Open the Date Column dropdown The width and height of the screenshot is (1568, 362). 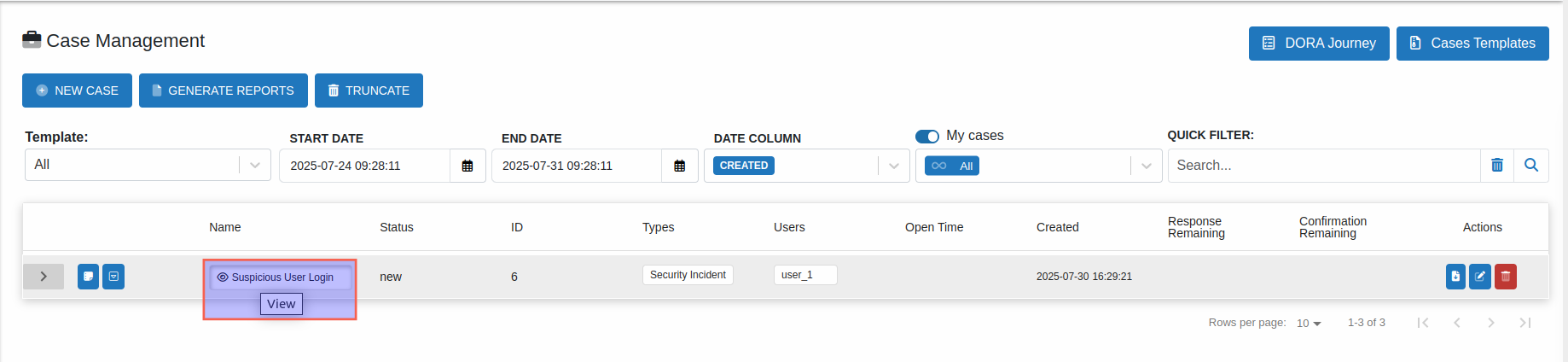pos(893,166)
